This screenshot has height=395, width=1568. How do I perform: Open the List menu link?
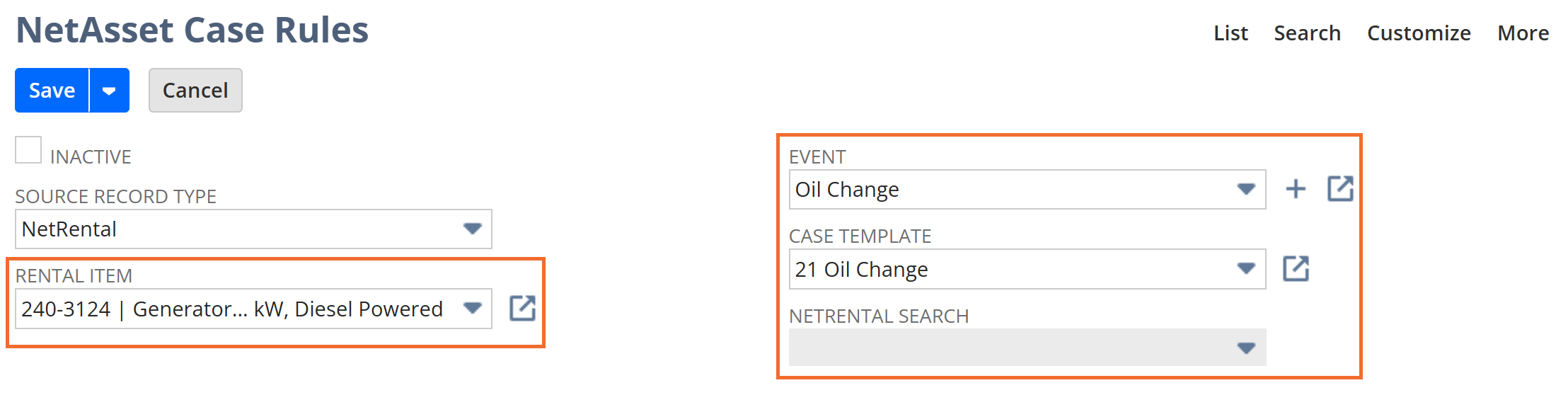tap(1230, 33)
